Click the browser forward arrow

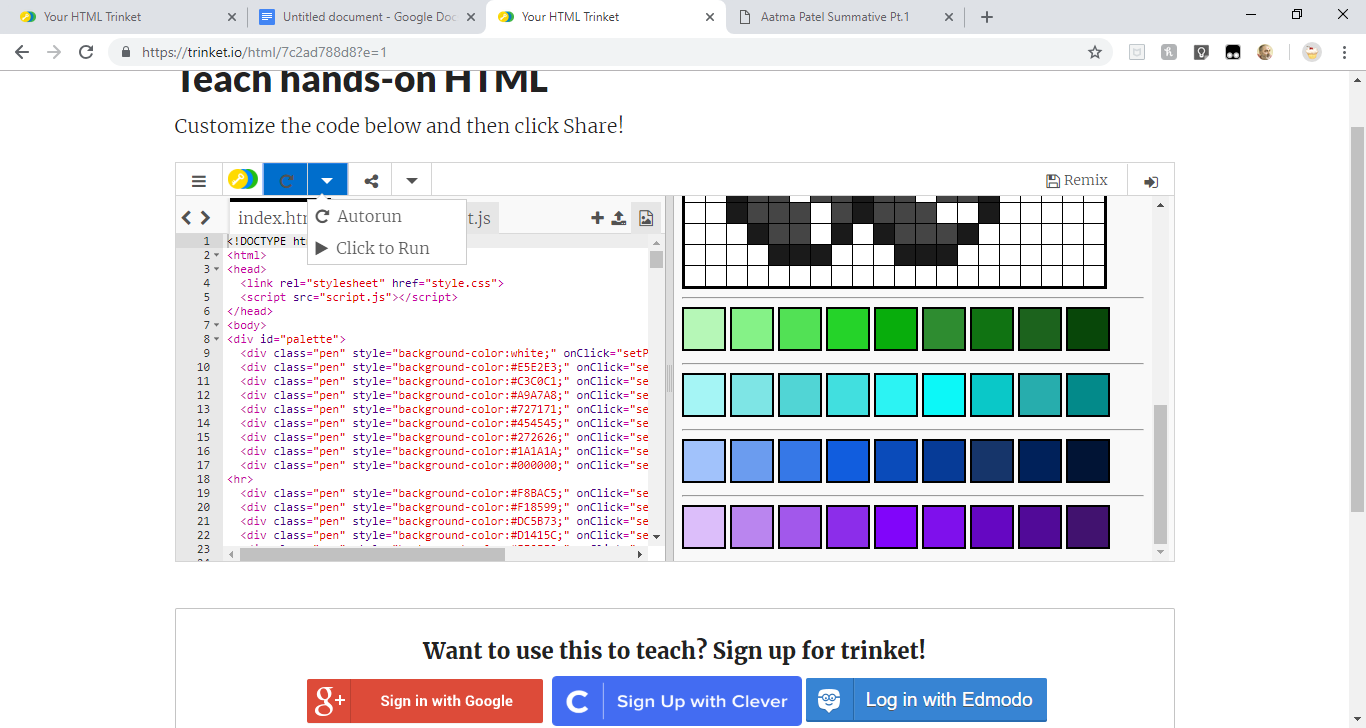point(54,52)
